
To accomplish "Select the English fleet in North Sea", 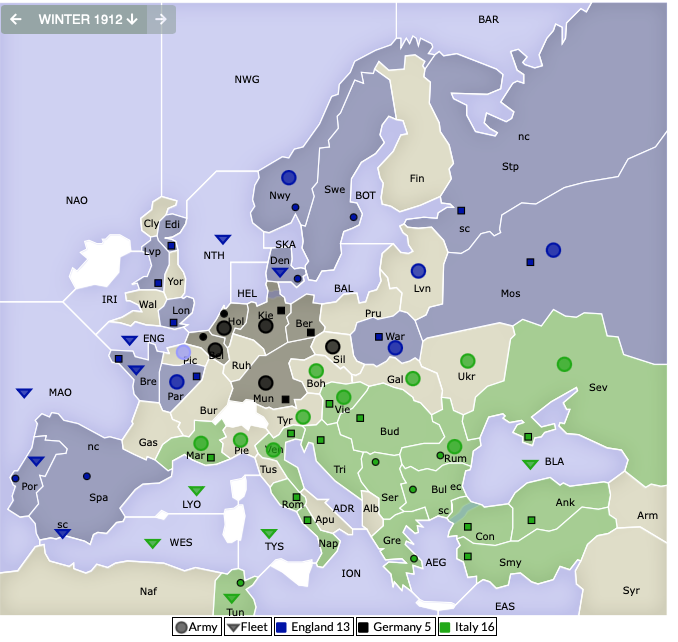I will (x=223, y=239).
